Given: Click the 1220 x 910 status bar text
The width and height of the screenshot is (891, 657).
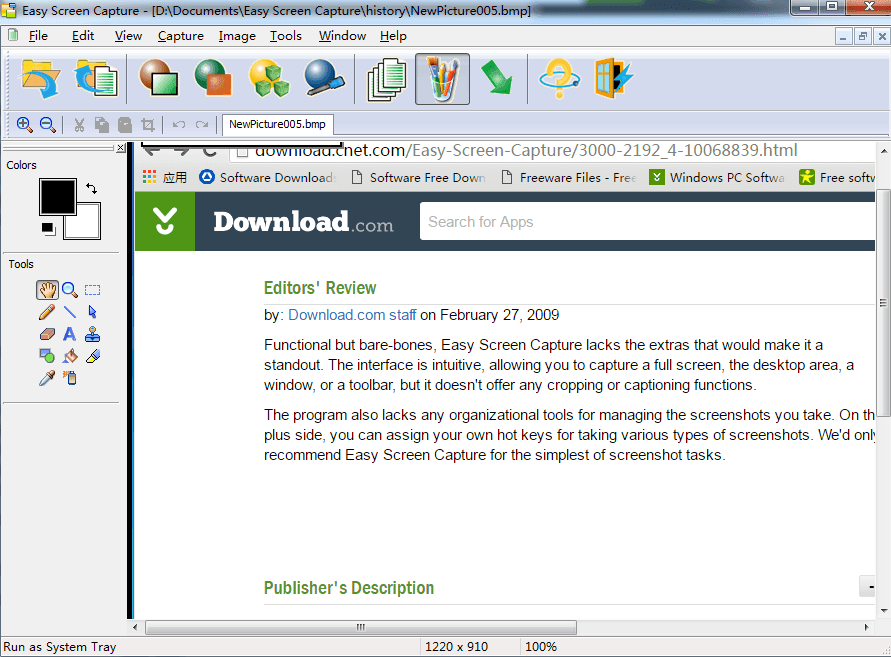Looking at the screenshot, I should point(456,647).
